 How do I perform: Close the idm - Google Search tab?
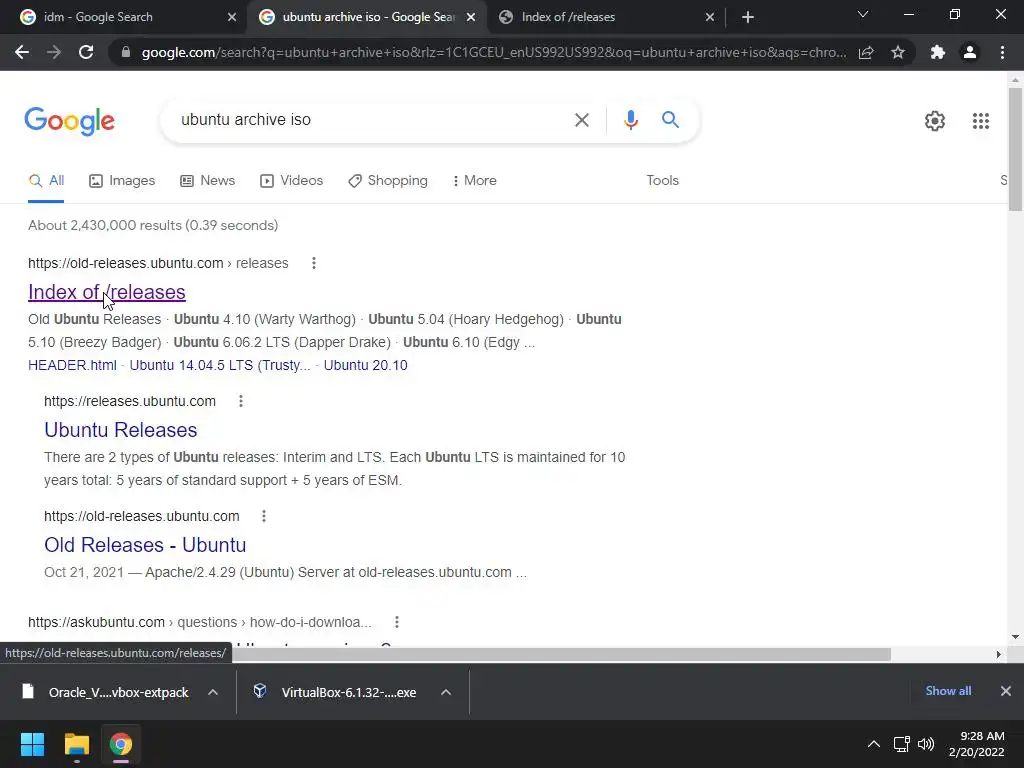click(x=232, y=17)
